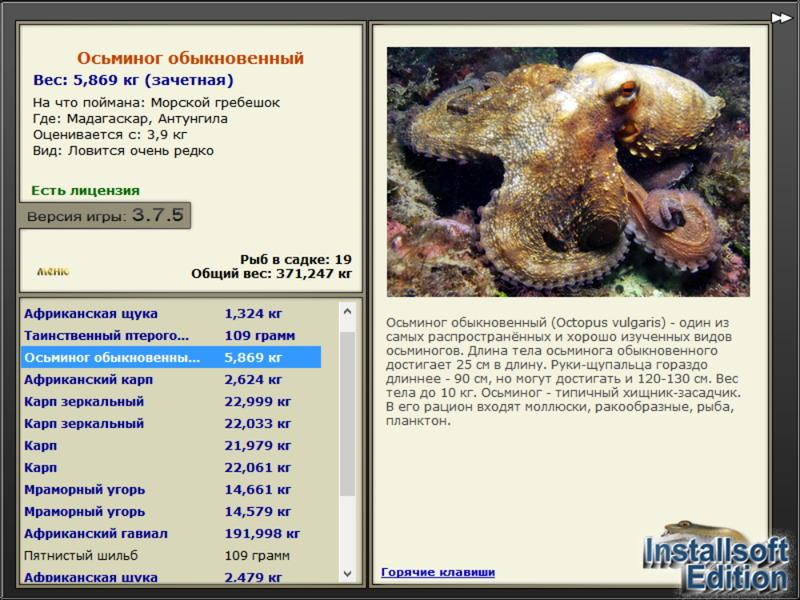Select the Карп 22,061 кг row

pyautogui.click(x=171, y=467)
